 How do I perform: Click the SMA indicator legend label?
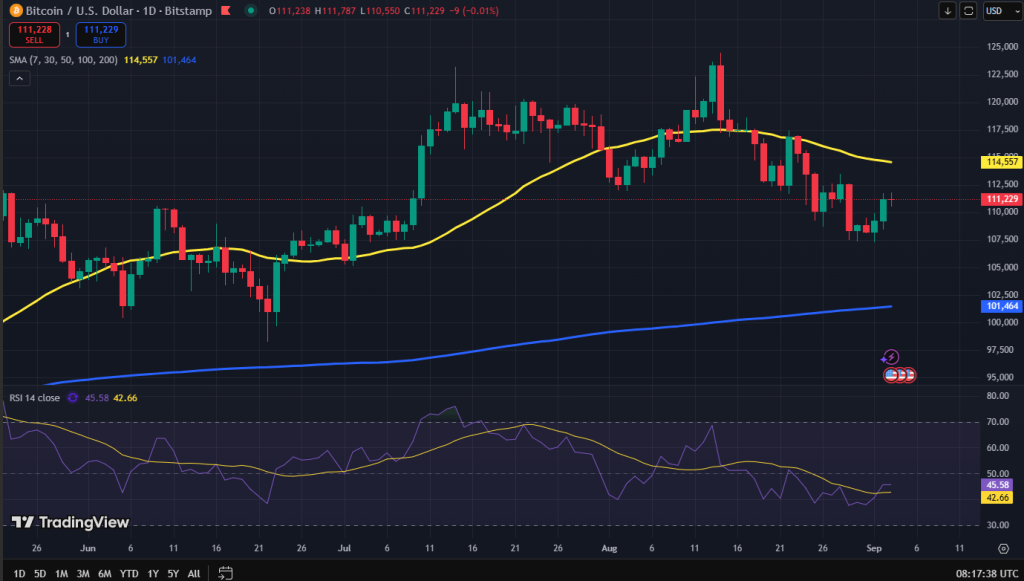(x=62, y=60)
